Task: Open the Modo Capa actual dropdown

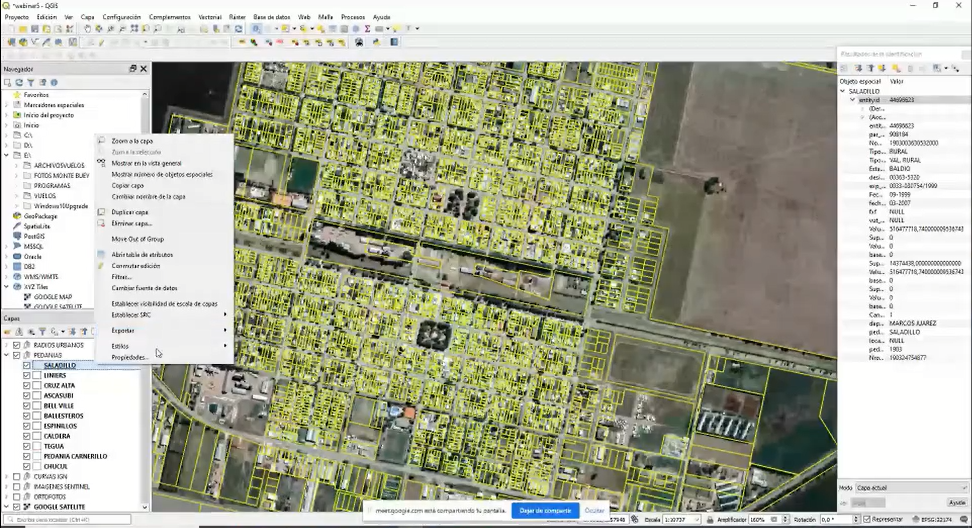Action: (911, 488)
